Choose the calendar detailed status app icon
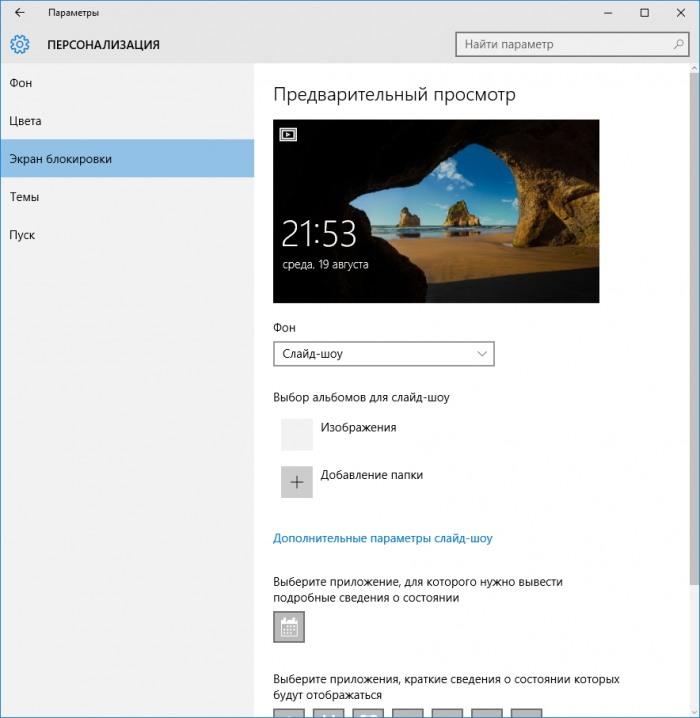 (289, 627)
